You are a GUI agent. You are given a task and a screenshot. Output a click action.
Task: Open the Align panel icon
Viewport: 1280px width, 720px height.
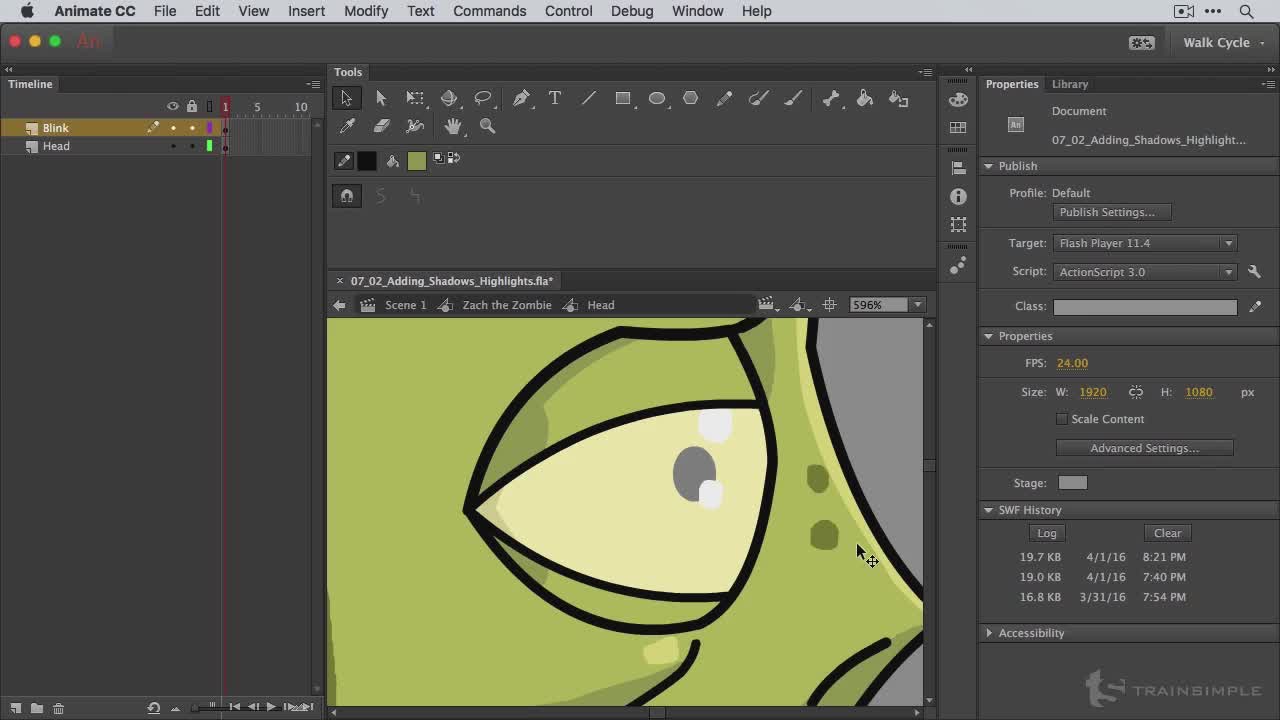click(x=958, y=168)
